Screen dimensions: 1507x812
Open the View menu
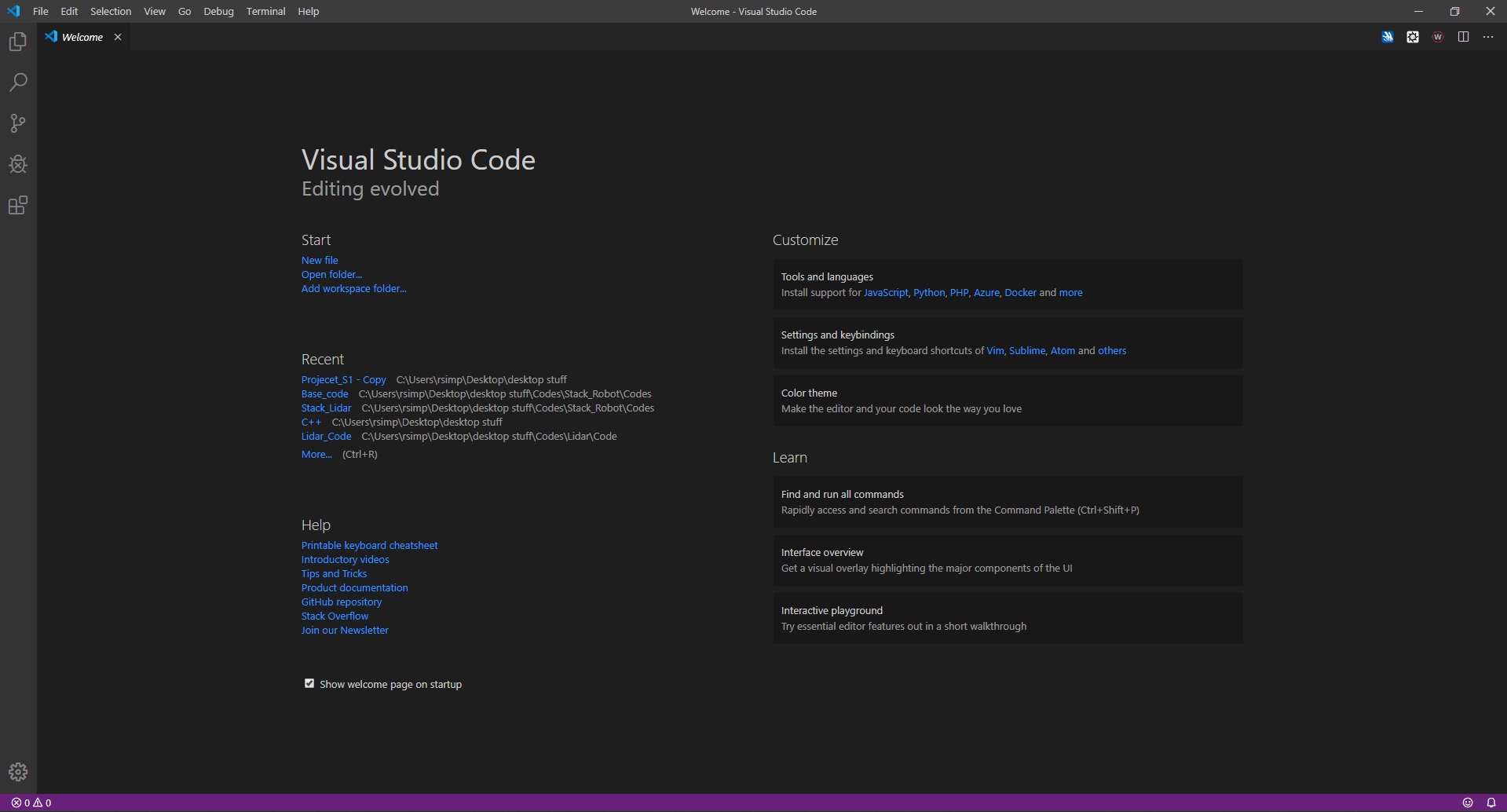point(155,11)
